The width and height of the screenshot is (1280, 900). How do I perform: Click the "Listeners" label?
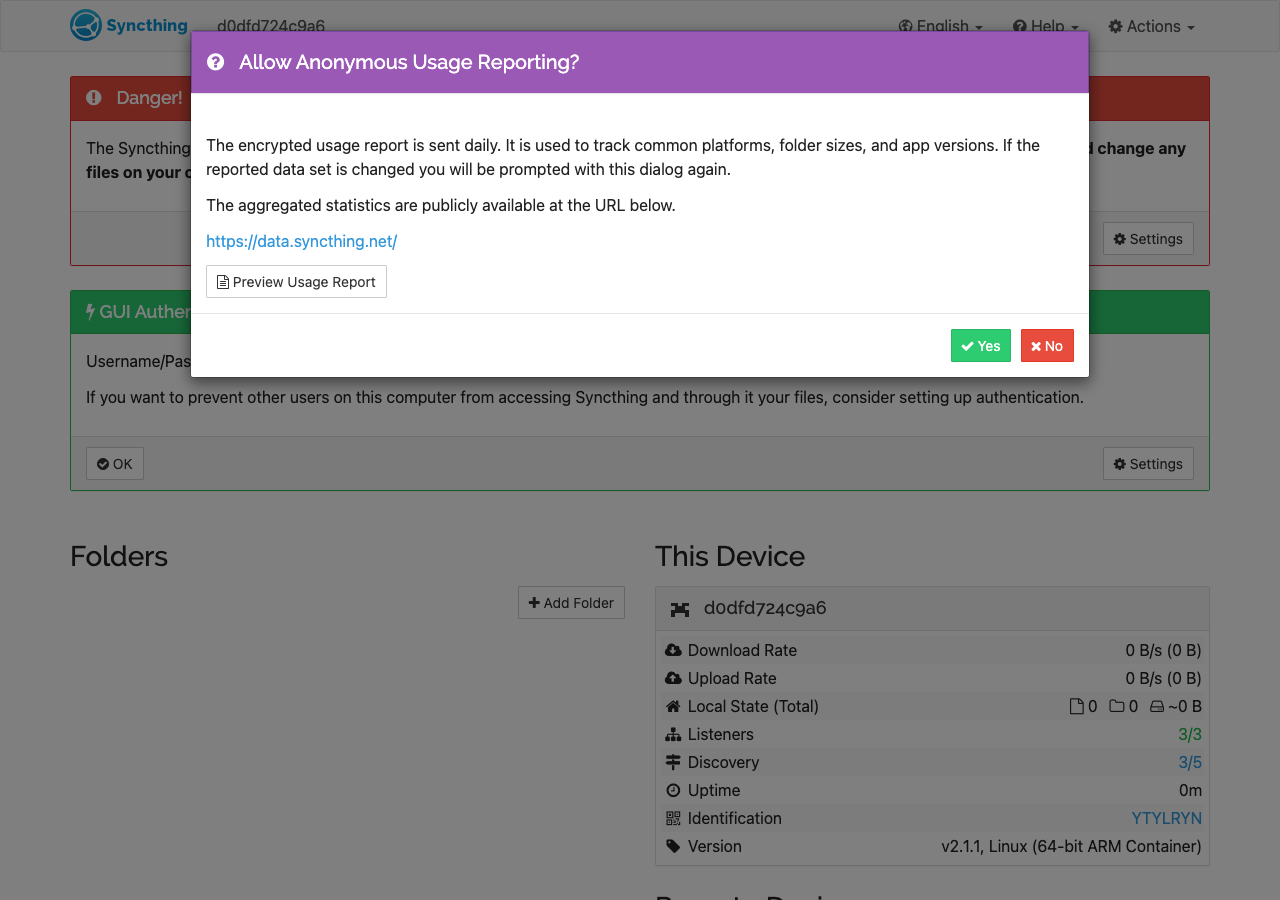point(721,734)
